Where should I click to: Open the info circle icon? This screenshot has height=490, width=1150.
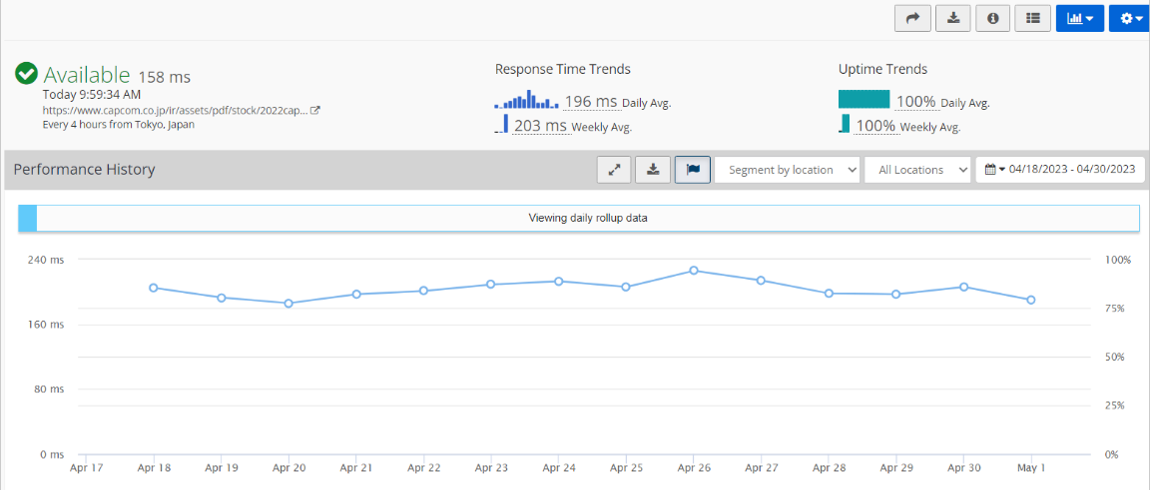994,19
